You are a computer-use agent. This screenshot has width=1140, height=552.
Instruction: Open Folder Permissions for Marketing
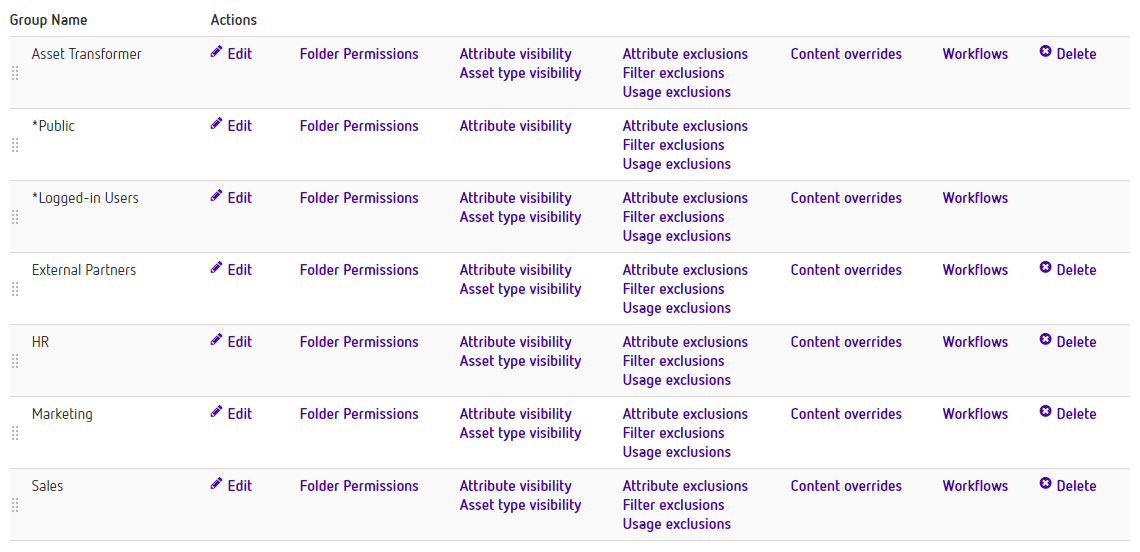coord(359,414)
